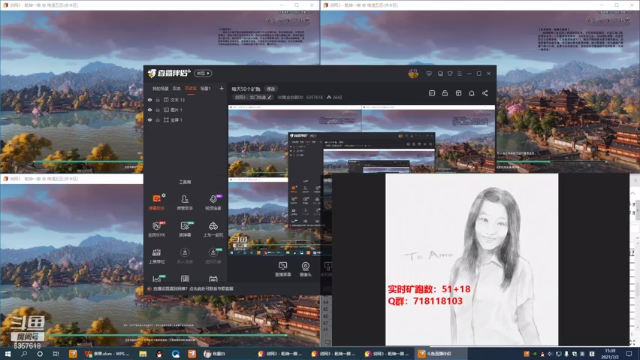The image size is (640, 360).
Task: Switch to the WPS taskbar window
Action: (x=107, y=354)
